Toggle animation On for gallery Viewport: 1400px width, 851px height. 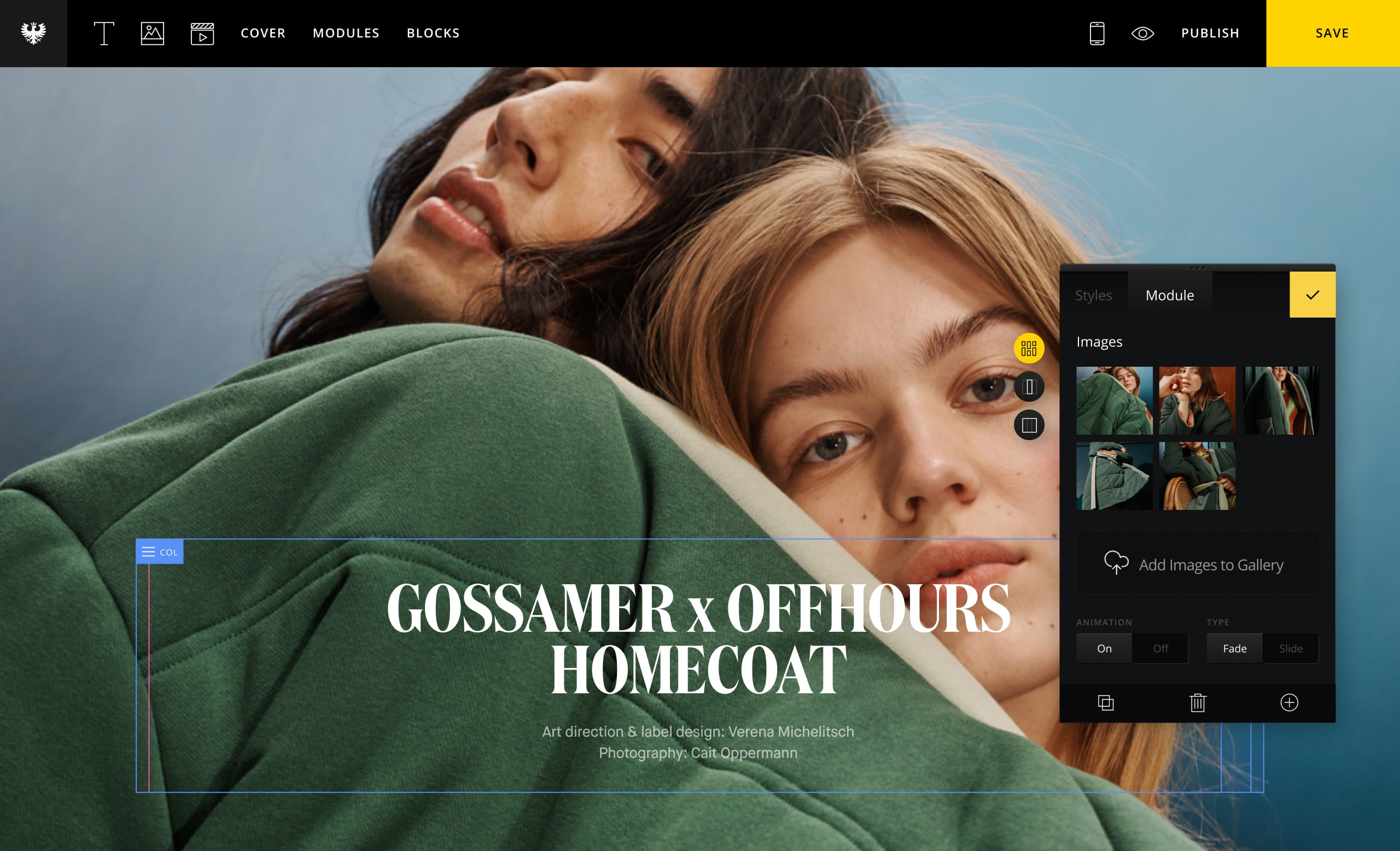pos(1105,648)
